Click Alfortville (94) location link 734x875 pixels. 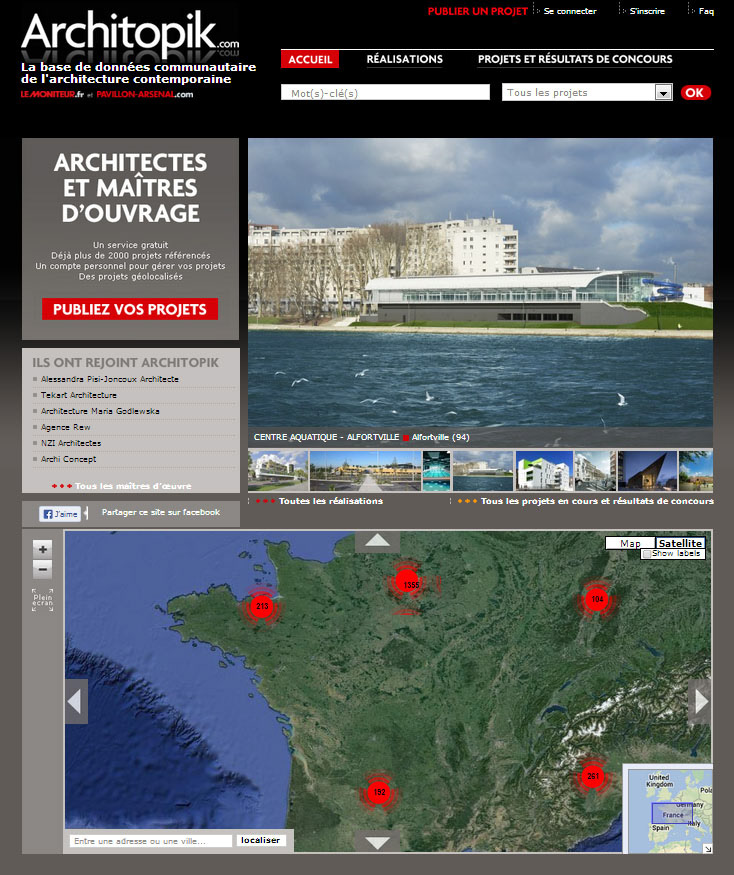pos(440,437)
